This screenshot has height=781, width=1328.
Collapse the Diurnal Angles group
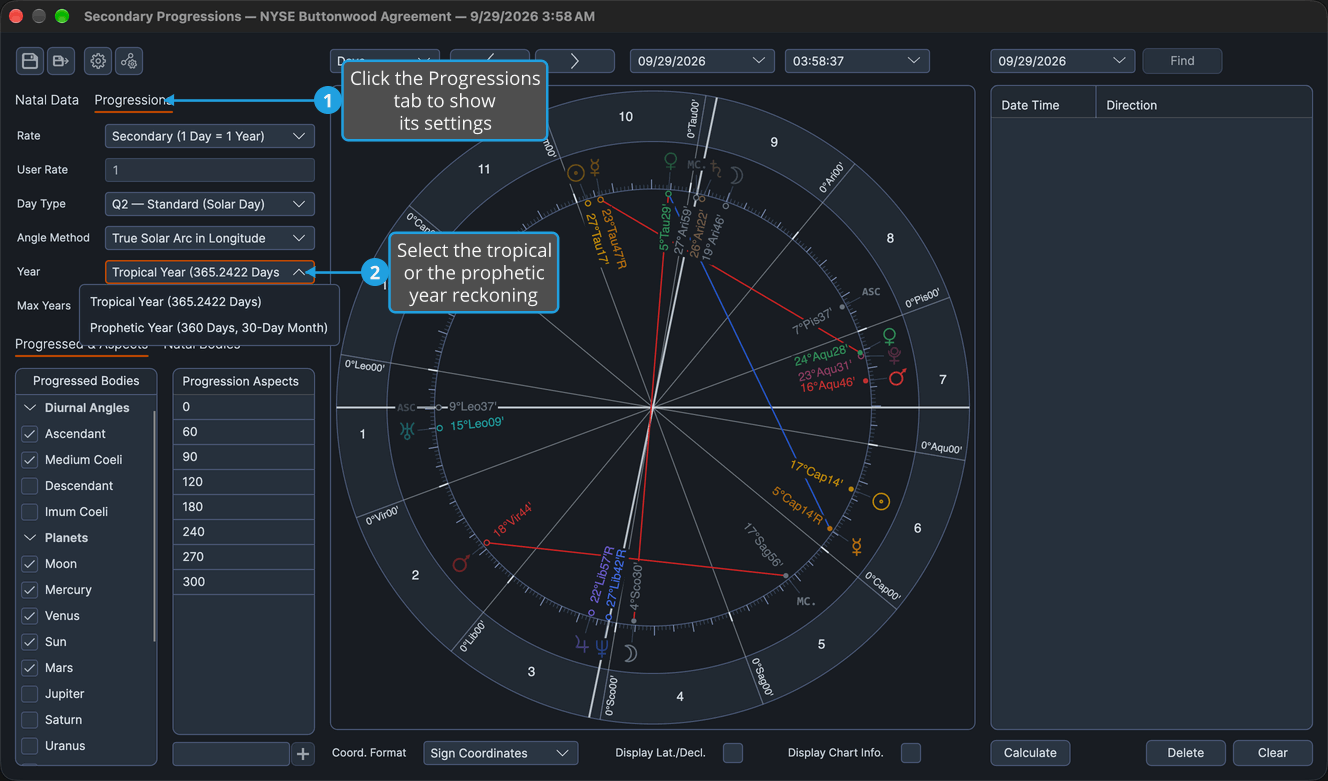[x=30, y=408]
